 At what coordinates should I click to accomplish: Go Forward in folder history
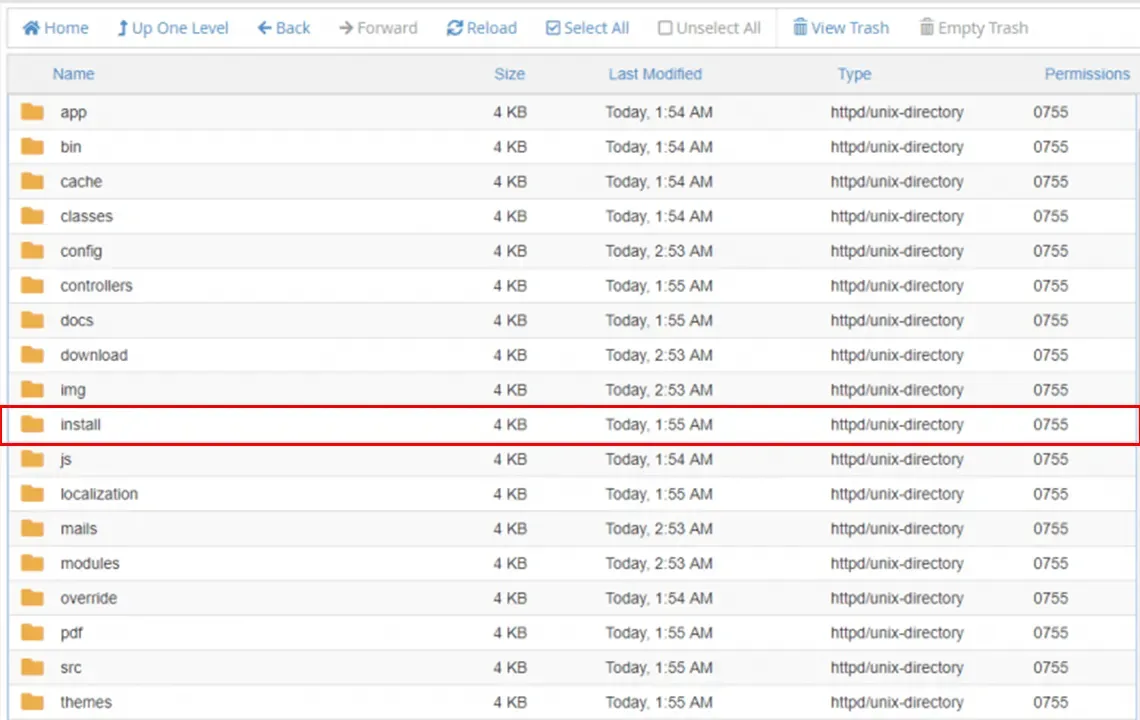click(x=378, y=28)
